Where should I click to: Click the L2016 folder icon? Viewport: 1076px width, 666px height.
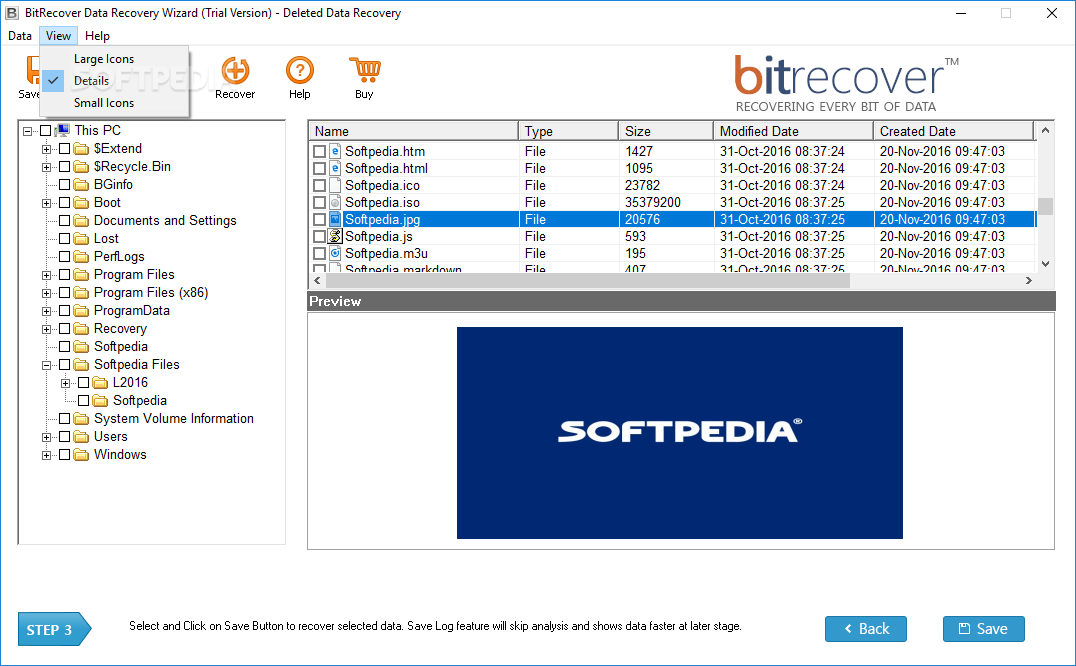(x=101, y=383)
